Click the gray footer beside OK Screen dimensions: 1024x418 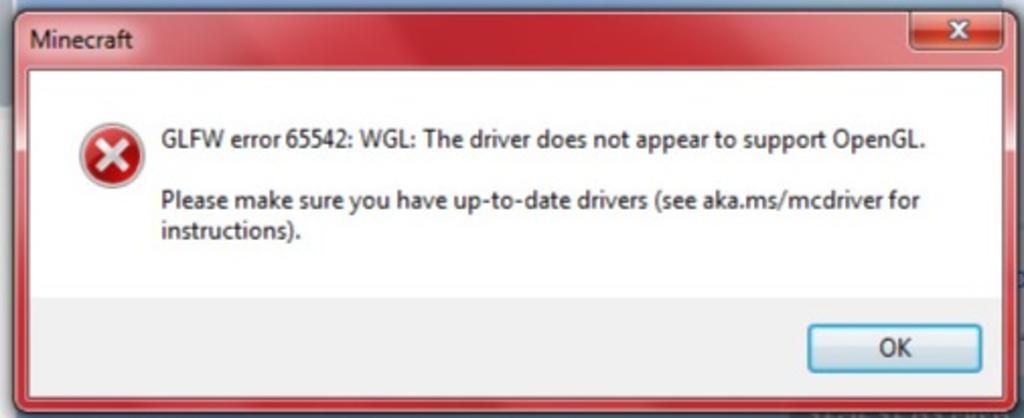click(418, 346)
